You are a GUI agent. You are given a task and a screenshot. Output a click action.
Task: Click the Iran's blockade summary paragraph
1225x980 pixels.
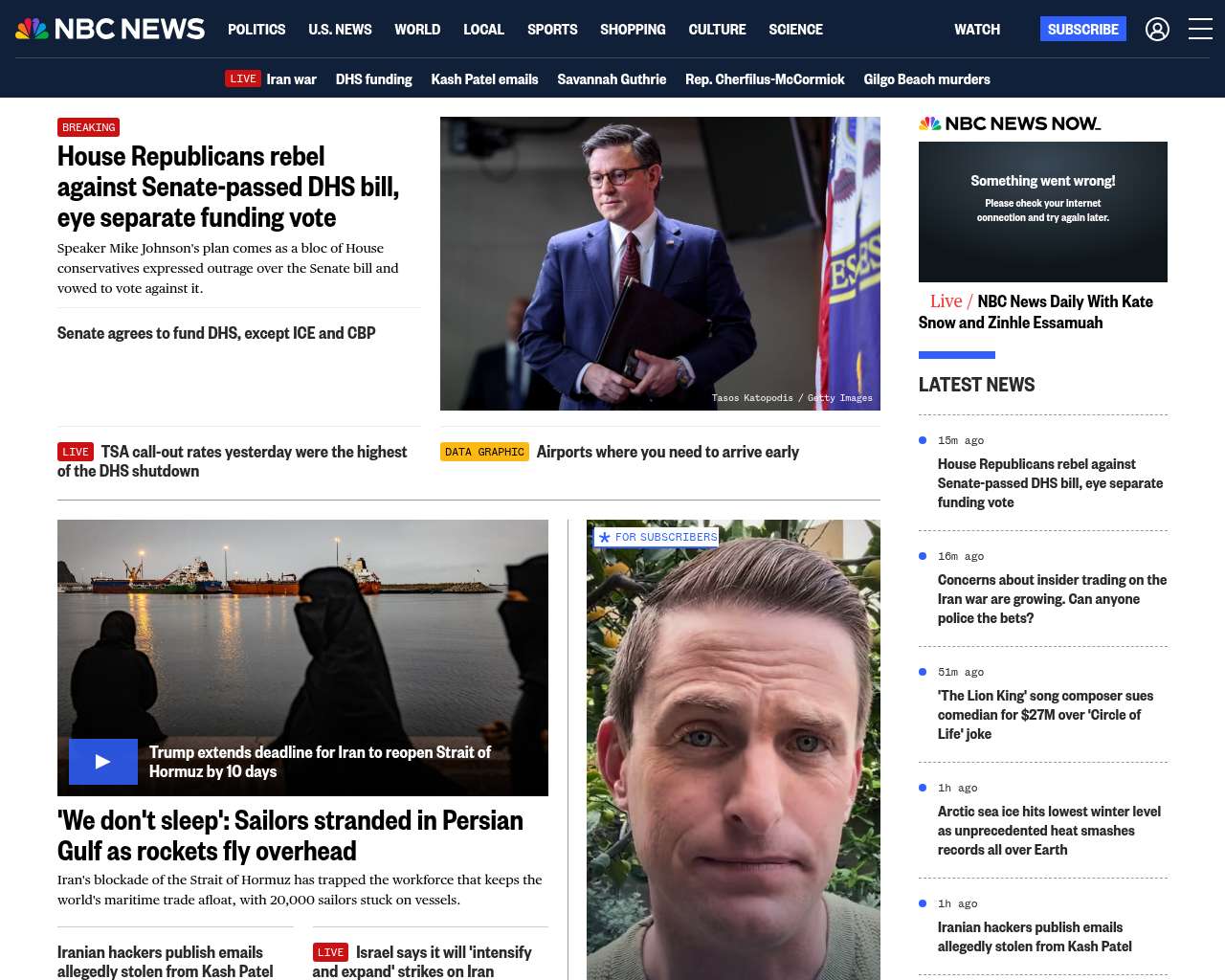[x=300, y=890]
